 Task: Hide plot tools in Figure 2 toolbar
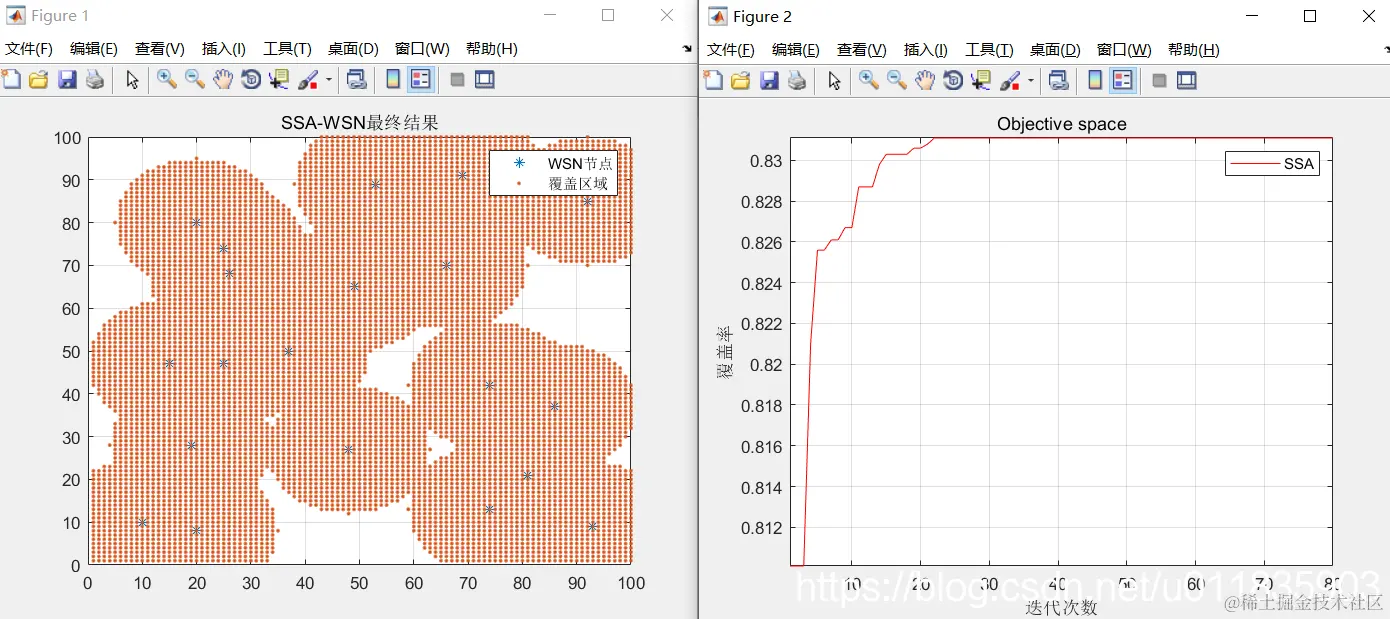tap(1159, 81)
